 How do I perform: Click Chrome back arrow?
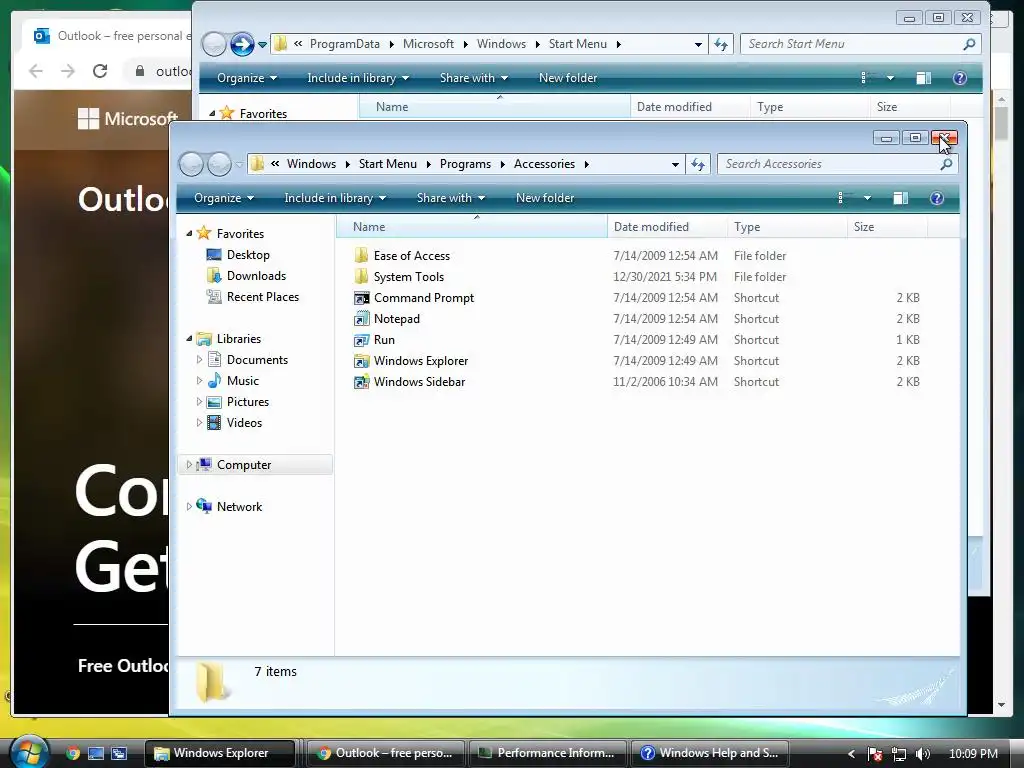(36, 71)
